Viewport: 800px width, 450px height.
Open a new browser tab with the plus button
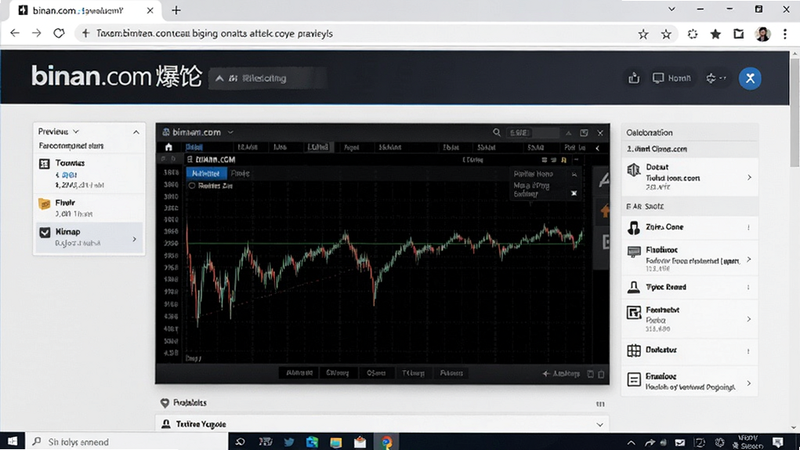click(176, 10)
